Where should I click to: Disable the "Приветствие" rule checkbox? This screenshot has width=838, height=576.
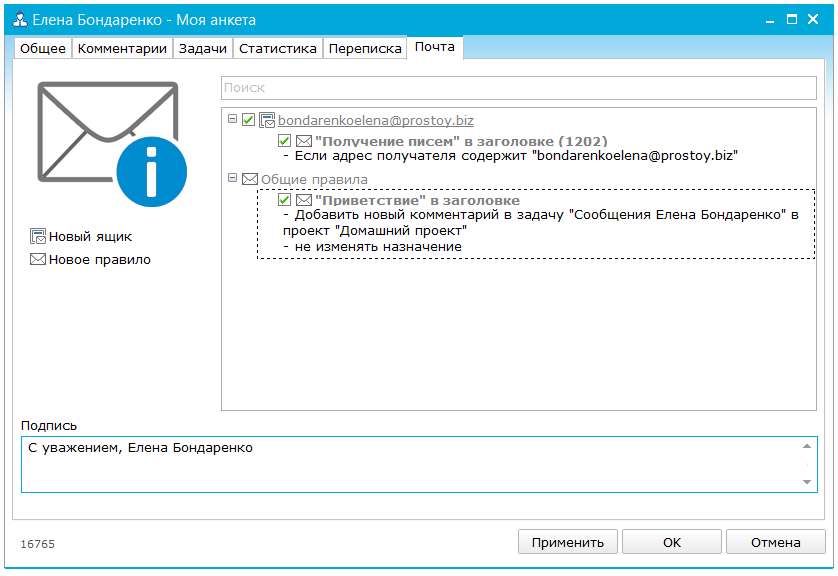(x=285, y=201)
